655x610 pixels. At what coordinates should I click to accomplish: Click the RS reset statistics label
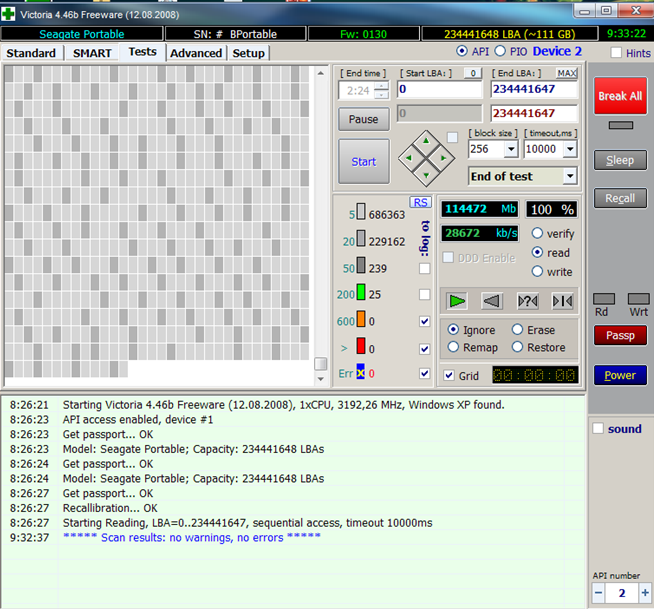(420, 203)
